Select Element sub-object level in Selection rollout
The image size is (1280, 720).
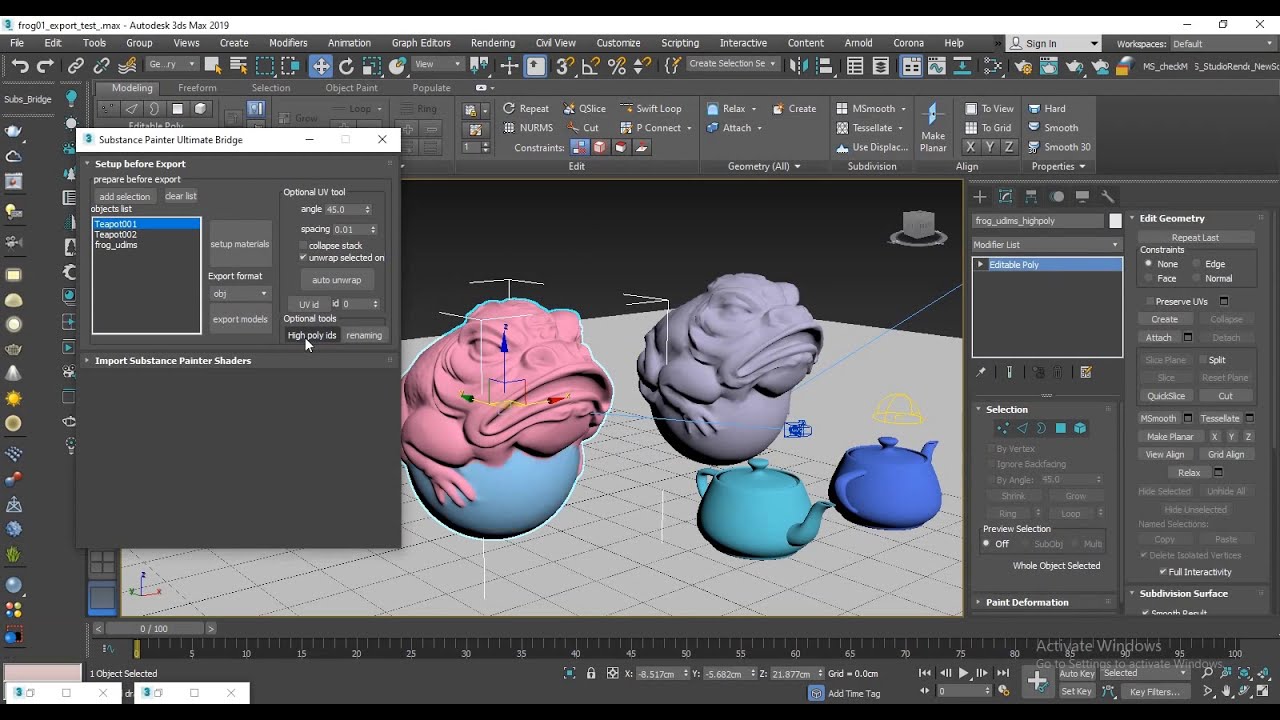coord(1080,428)
